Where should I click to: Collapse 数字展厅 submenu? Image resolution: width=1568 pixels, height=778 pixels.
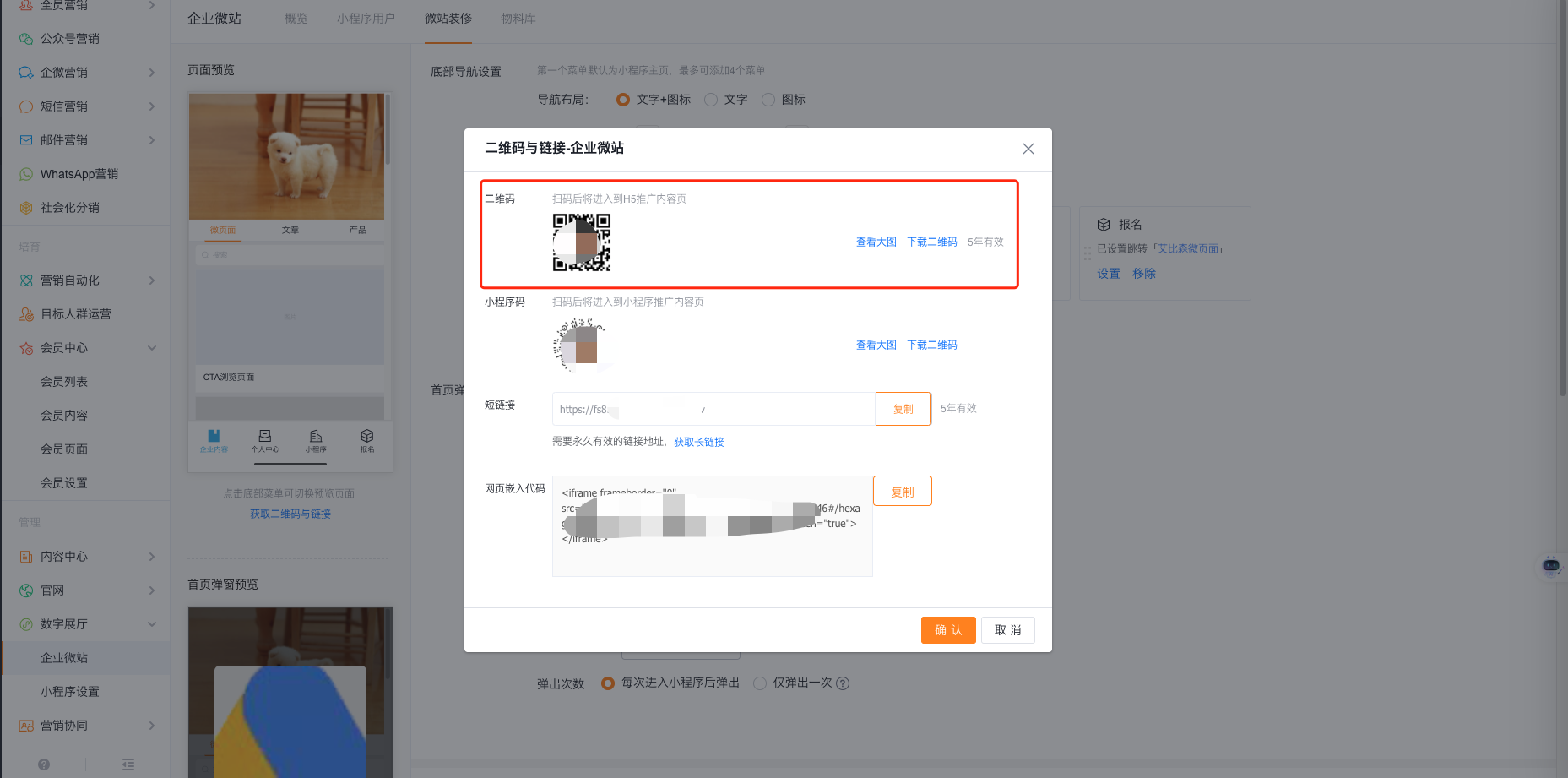click(x=152, y=624)
